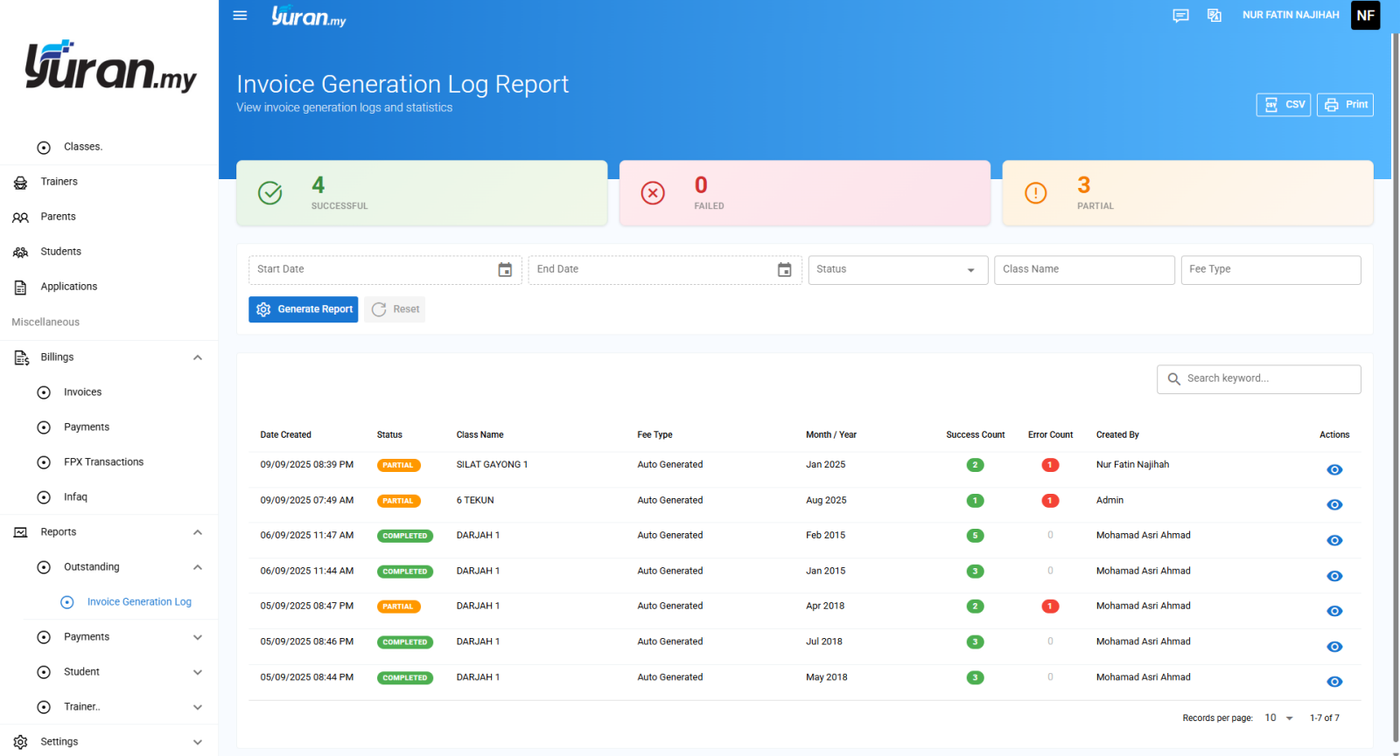Open the NF user avatar
The width and height of the screenshot is (1400, 756).
point(1365,15)
